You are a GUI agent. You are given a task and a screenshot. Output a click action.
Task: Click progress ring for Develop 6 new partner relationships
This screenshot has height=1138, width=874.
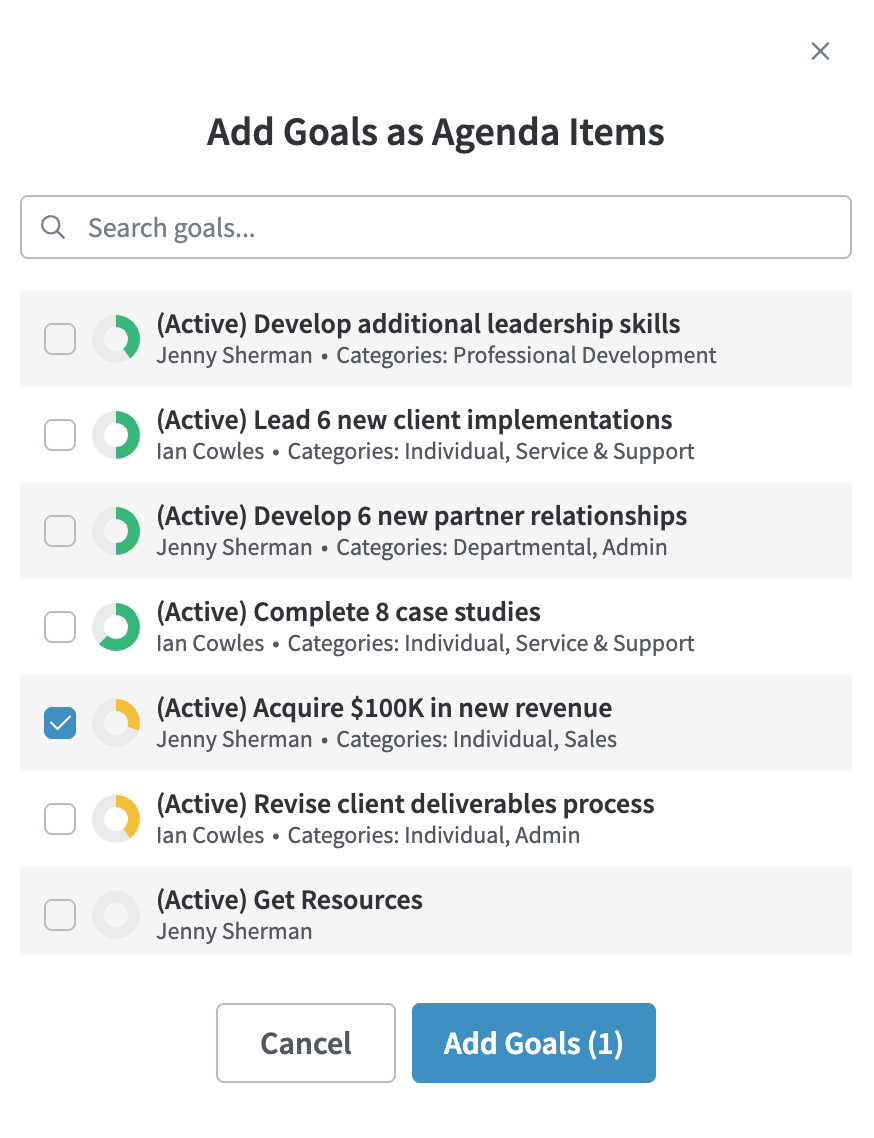pos(116,532)
